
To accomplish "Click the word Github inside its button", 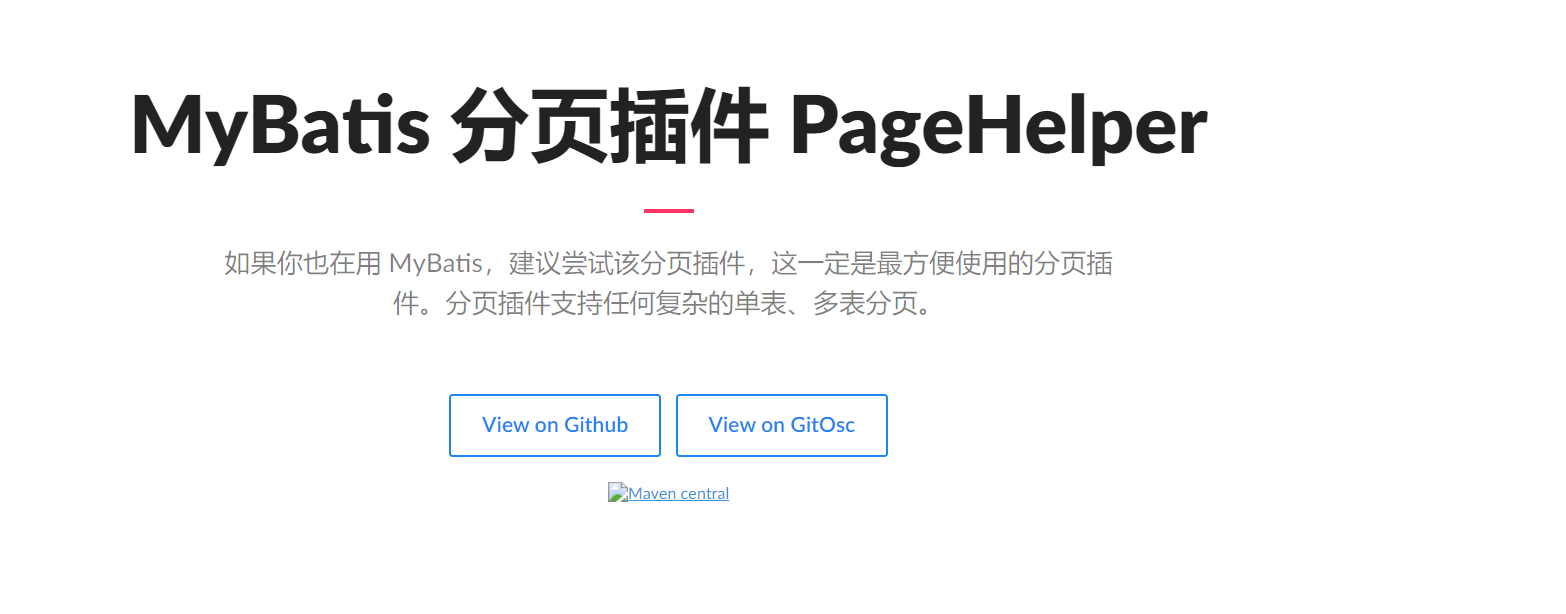I will 596,425.
